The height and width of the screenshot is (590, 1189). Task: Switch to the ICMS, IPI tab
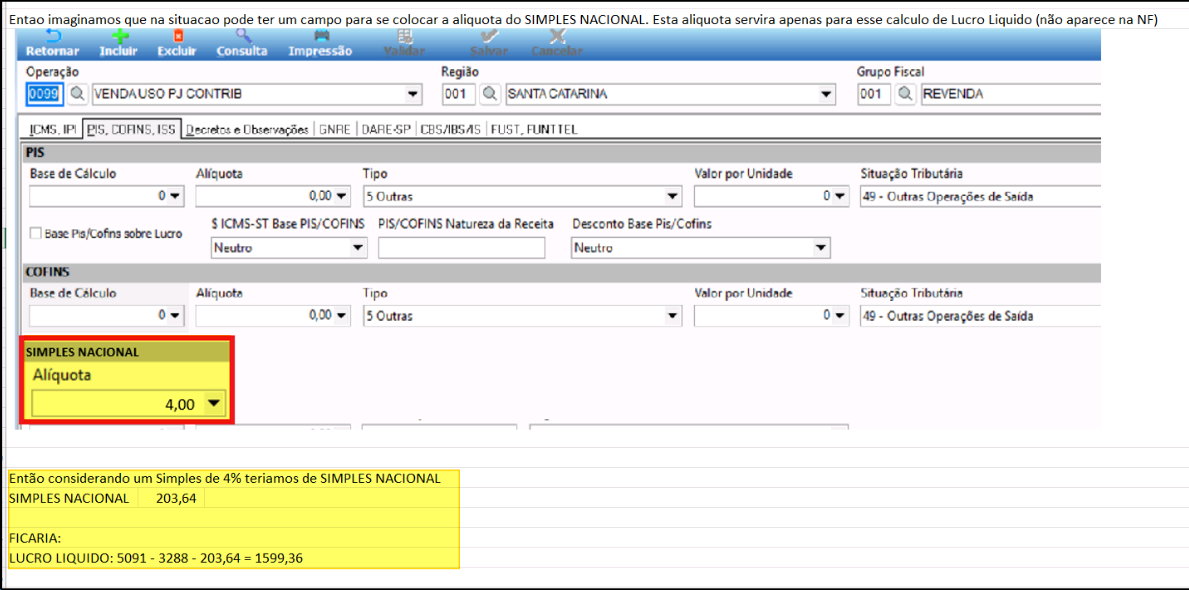point(52,130)
